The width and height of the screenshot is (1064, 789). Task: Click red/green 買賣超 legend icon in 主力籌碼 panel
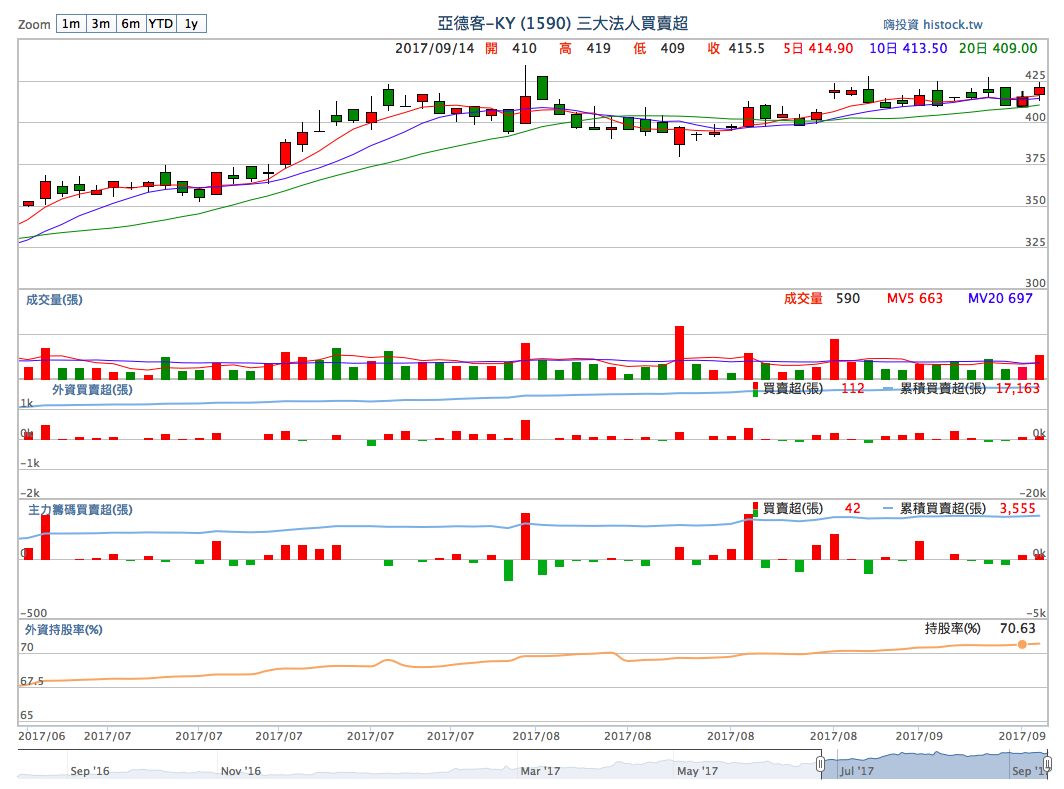(x=755, y=509)
